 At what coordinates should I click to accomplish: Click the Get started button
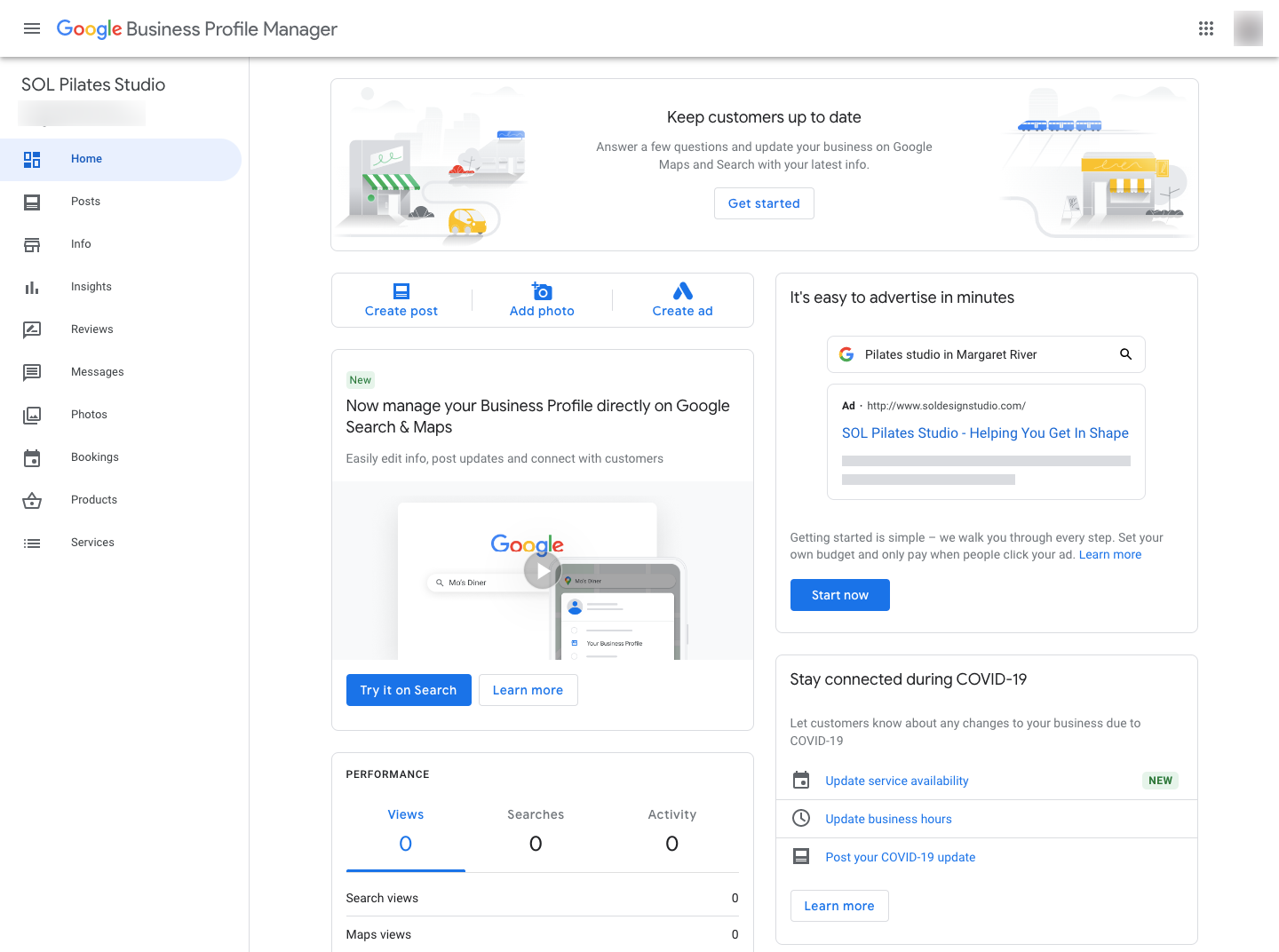[x=764, y=203]
